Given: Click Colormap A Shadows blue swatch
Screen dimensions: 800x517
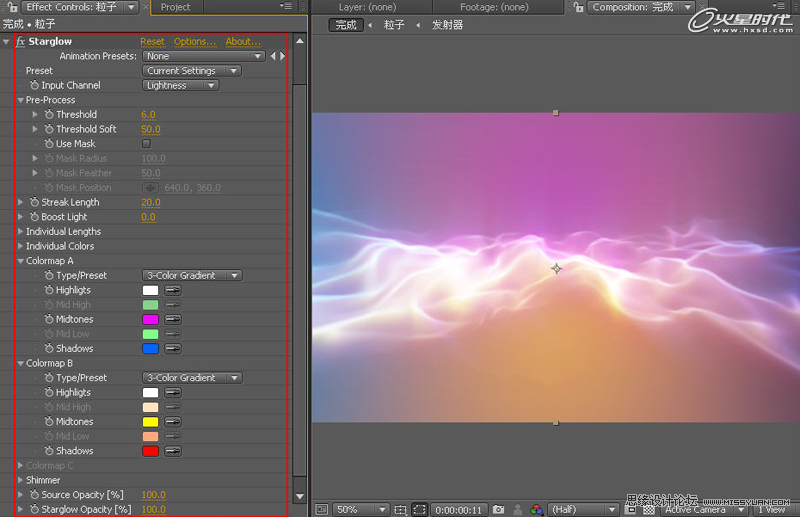Looking at the screenshot, I should pos(151,349).
